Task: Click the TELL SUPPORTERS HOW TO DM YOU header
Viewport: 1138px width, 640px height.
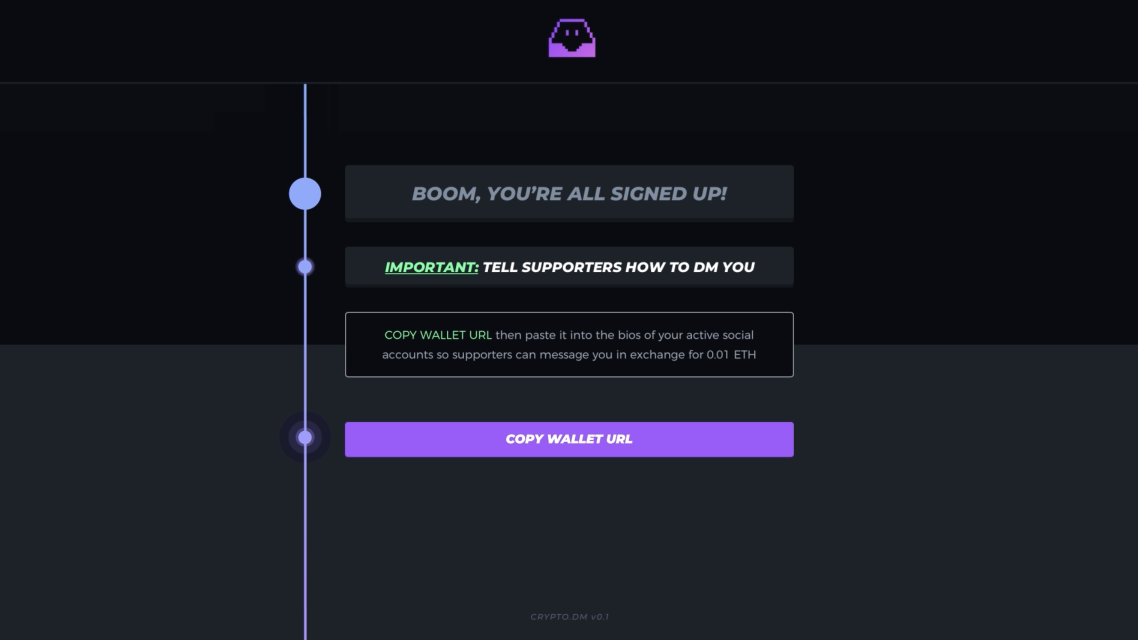Action: [619, 267]
